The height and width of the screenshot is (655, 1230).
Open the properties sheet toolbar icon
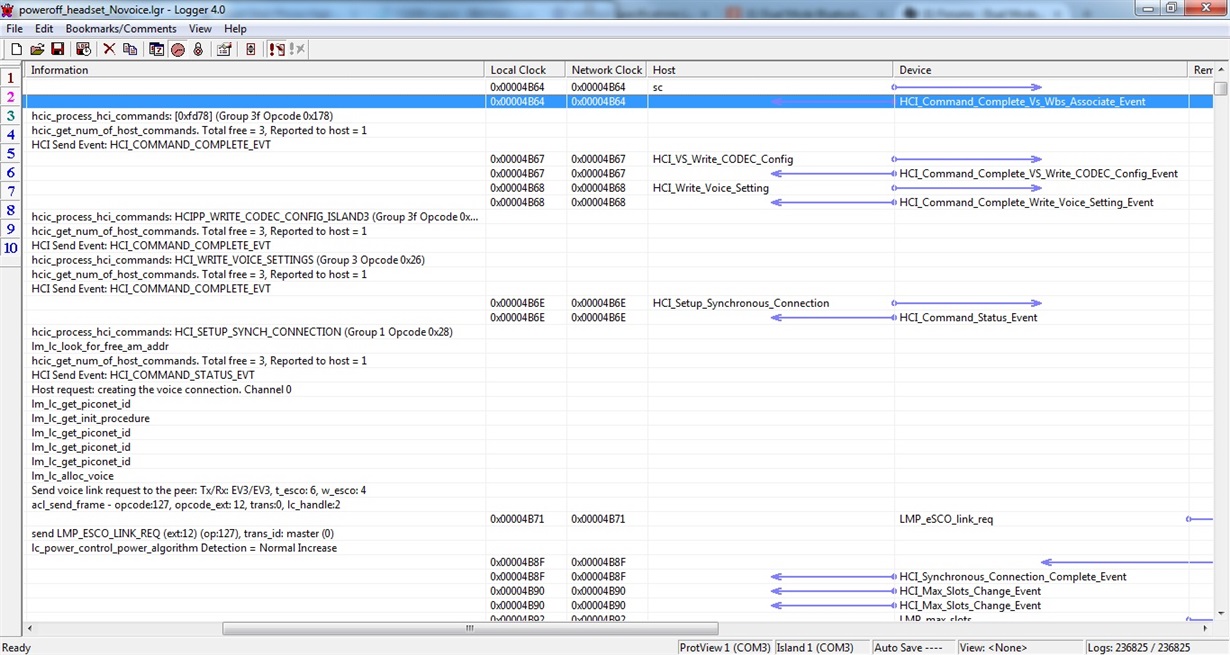[x=224, y=49]
